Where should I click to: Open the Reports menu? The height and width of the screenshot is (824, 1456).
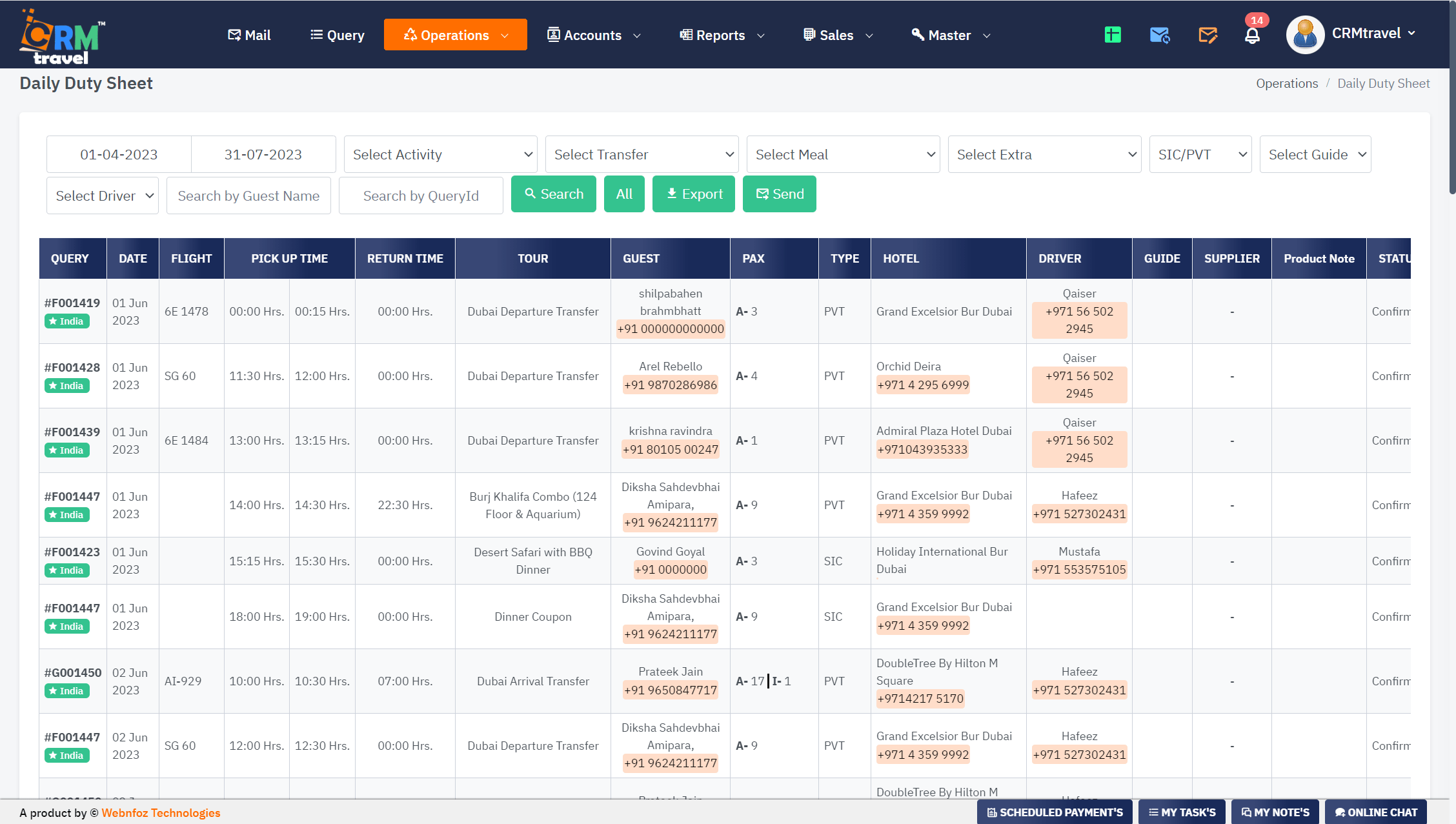722,35
